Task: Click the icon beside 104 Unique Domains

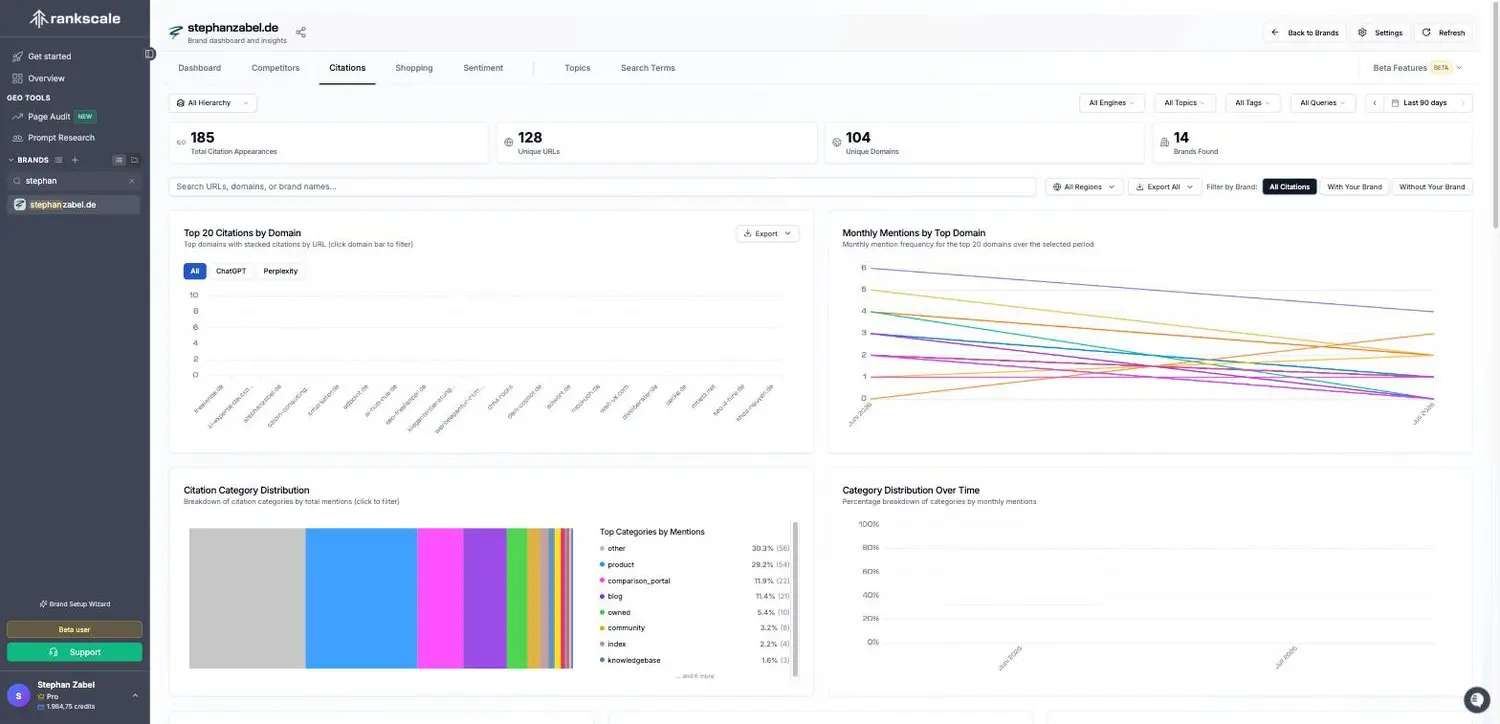Action: (x=837, y=143)
